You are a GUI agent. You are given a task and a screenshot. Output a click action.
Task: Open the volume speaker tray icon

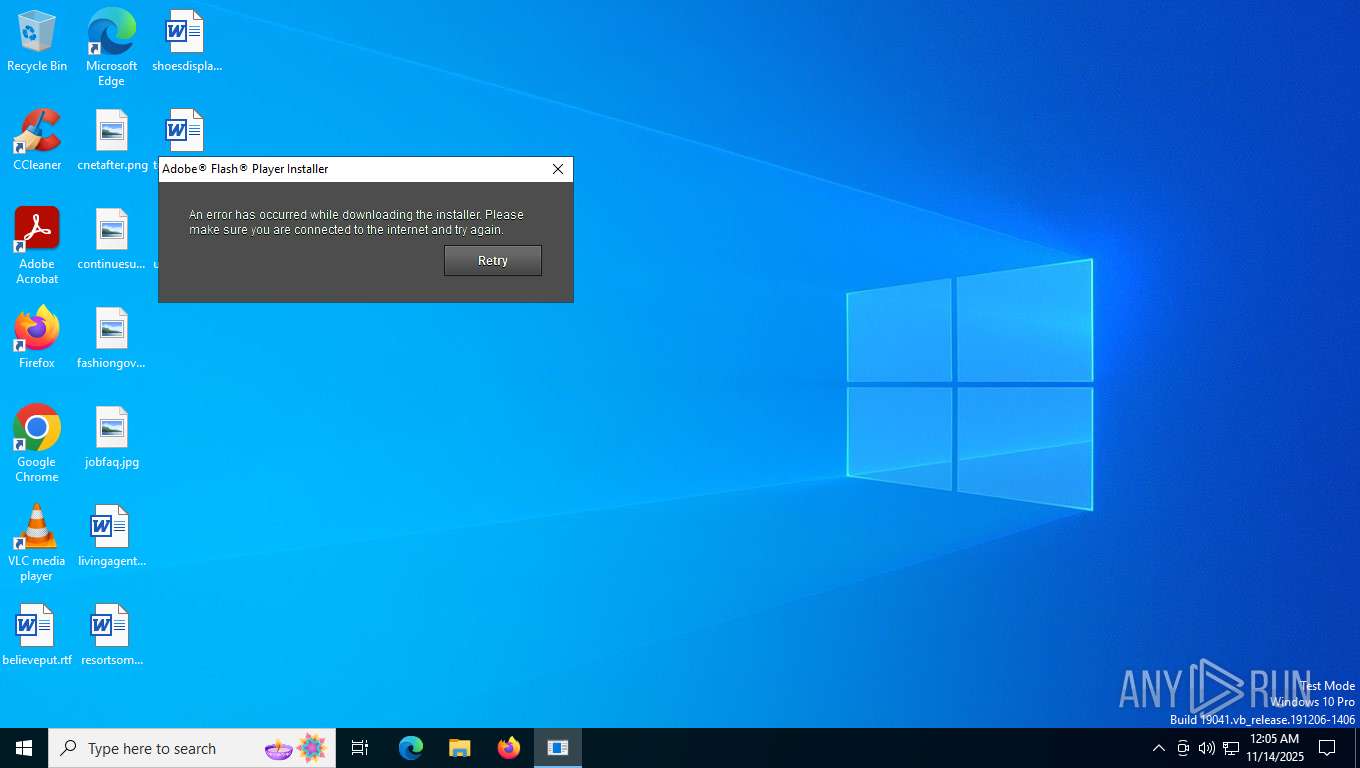click(1207, 748)
